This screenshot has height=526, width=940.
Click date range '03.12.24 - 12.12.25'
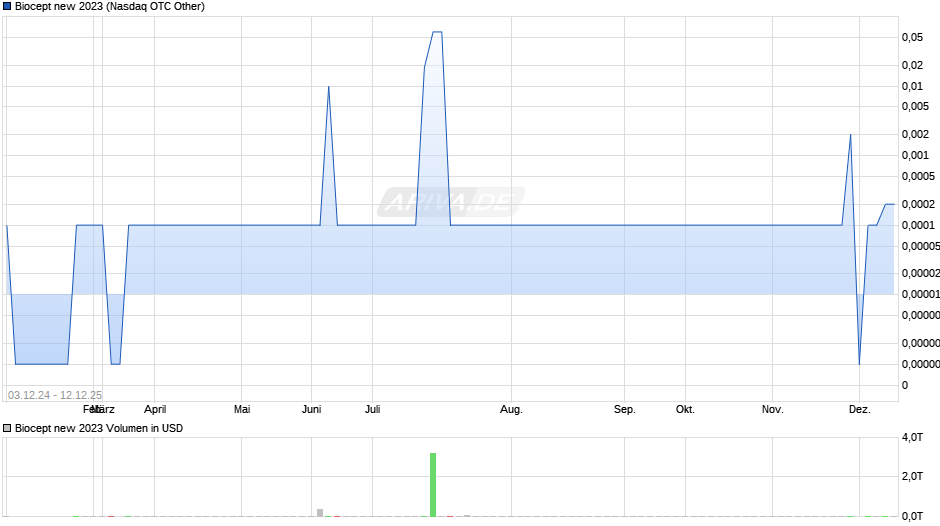55,395
